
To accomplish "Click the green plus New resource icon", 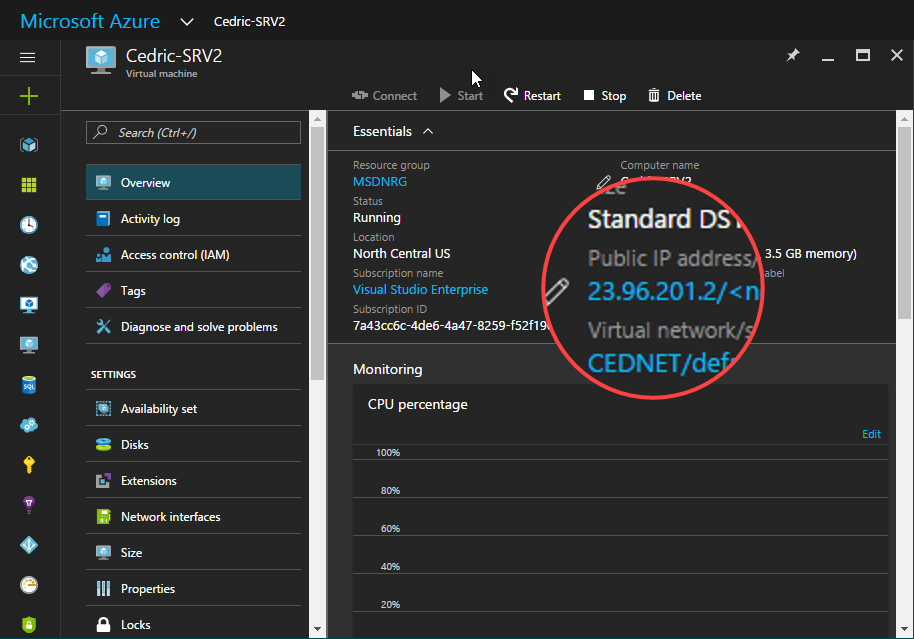I will [29, 96].
